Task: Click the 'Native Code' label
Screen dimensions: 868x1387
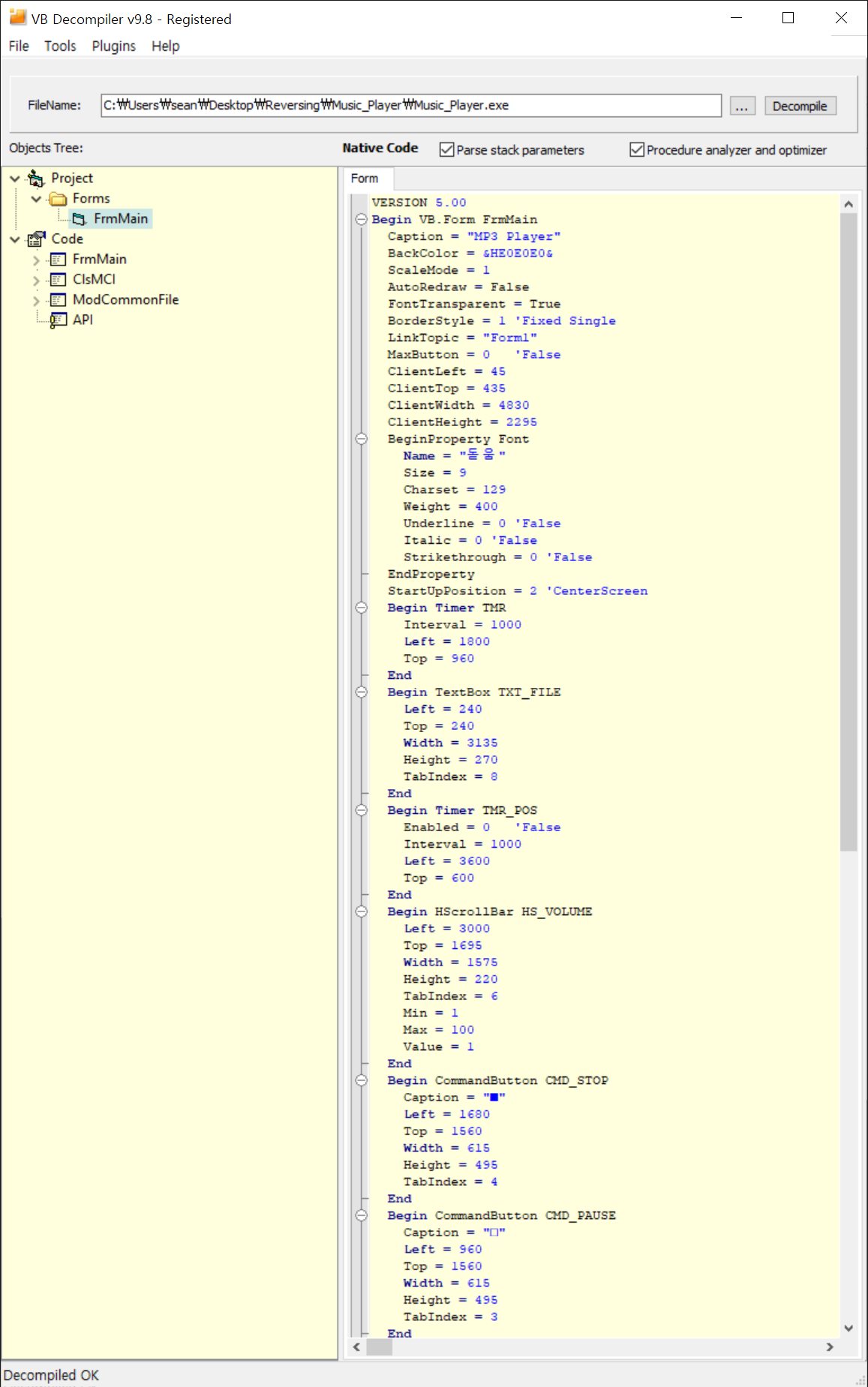Action: point(380,149)
